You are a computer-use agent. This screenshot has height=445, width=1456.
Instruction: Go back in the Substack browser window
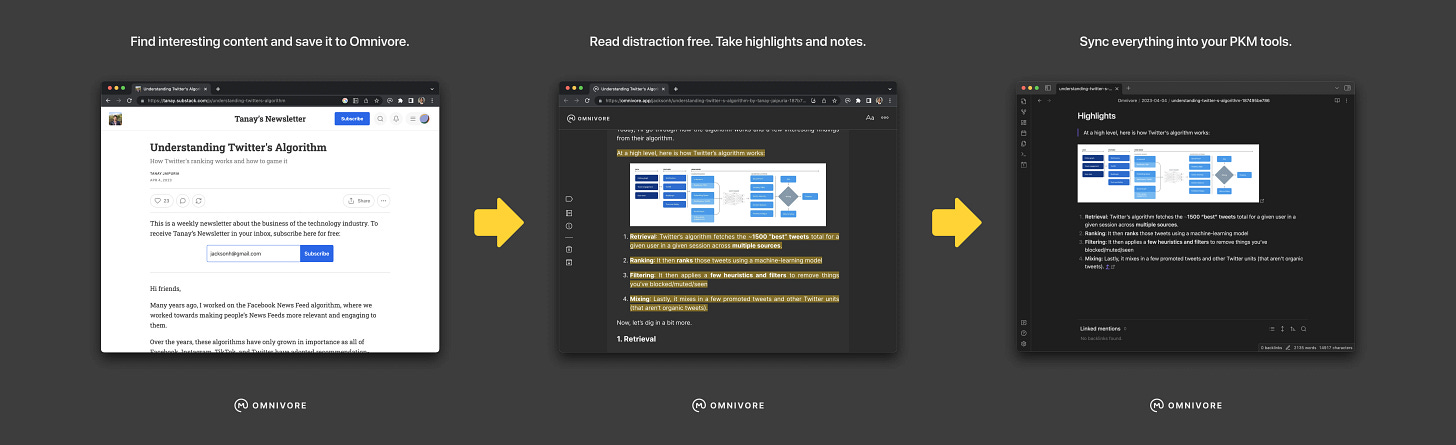(107, 100)
